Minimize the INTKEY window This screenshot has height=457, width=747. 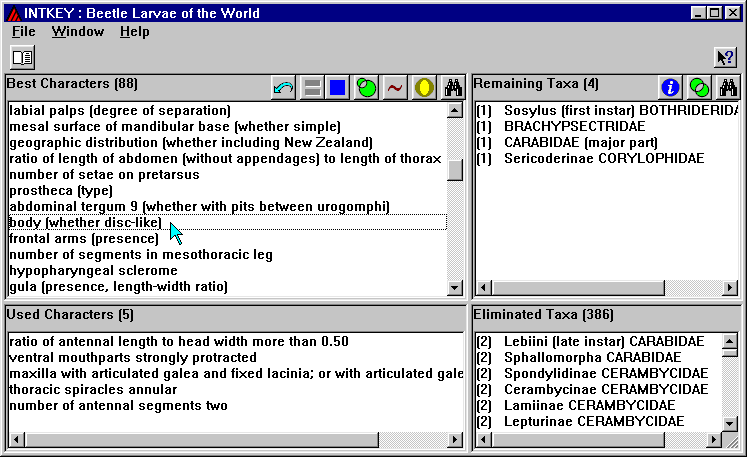(x=698, y=13)
